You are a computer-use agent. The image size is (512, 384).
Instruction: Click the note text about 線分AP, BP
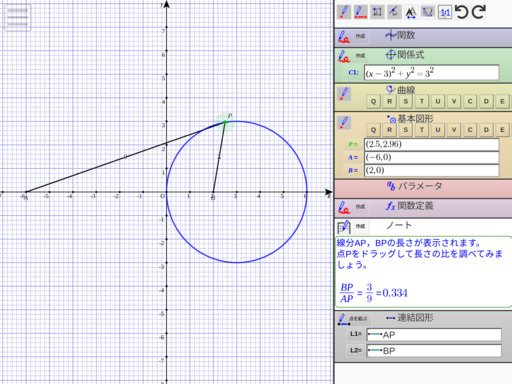point(419,254)
